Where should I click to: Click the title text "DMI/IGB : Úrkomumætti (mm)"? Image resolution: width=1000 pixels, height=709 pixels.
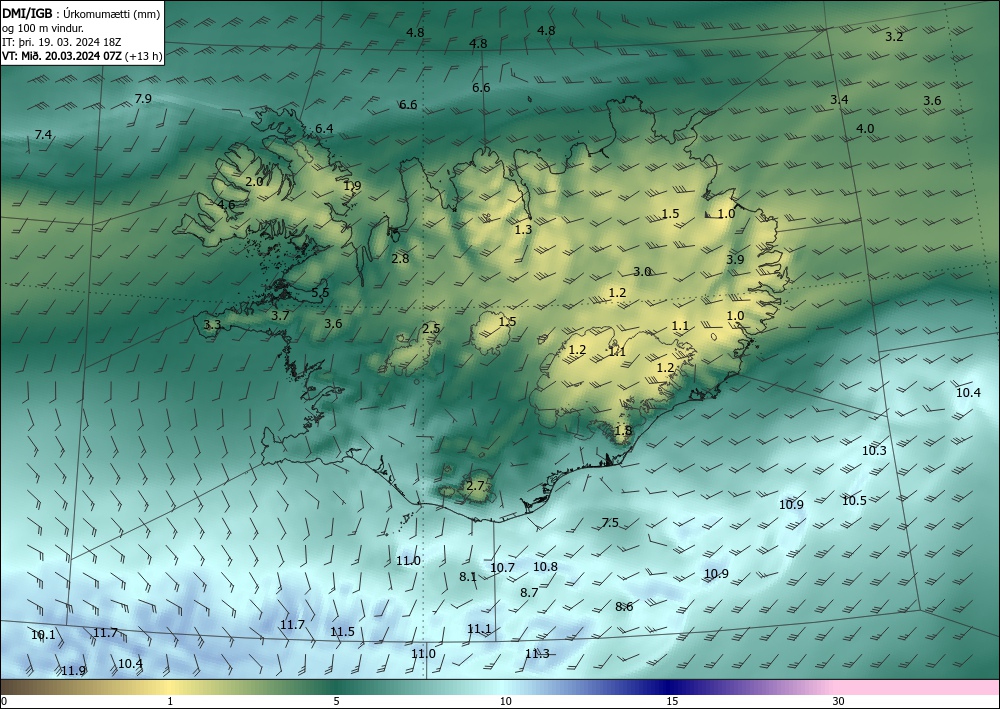(81, 13)
